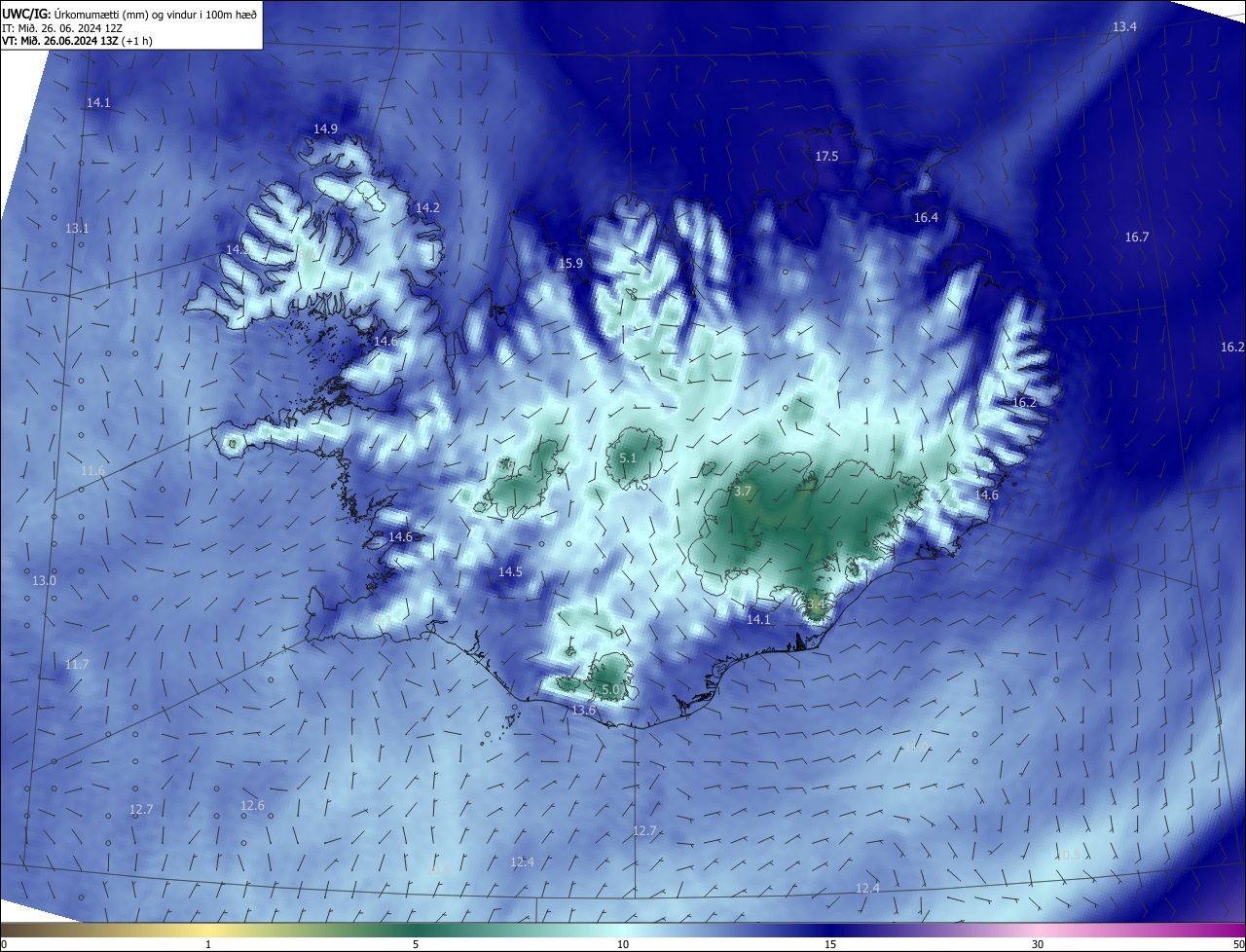1246x952 pixels.
Task: Click the 1 tick label on the colour scale
Action: point(208,944)
